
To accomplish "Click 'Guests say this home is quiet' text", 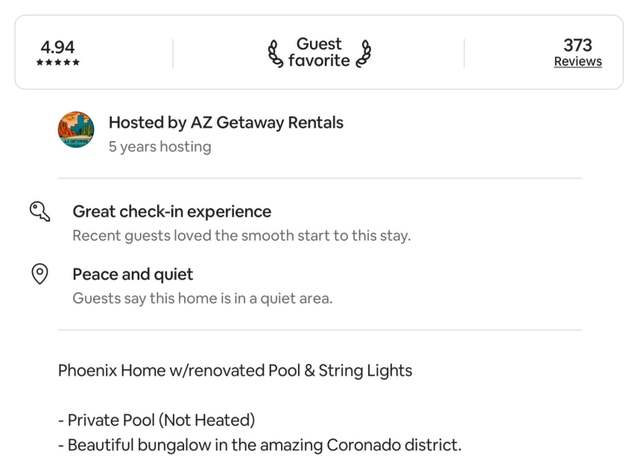I will (202, 298).
